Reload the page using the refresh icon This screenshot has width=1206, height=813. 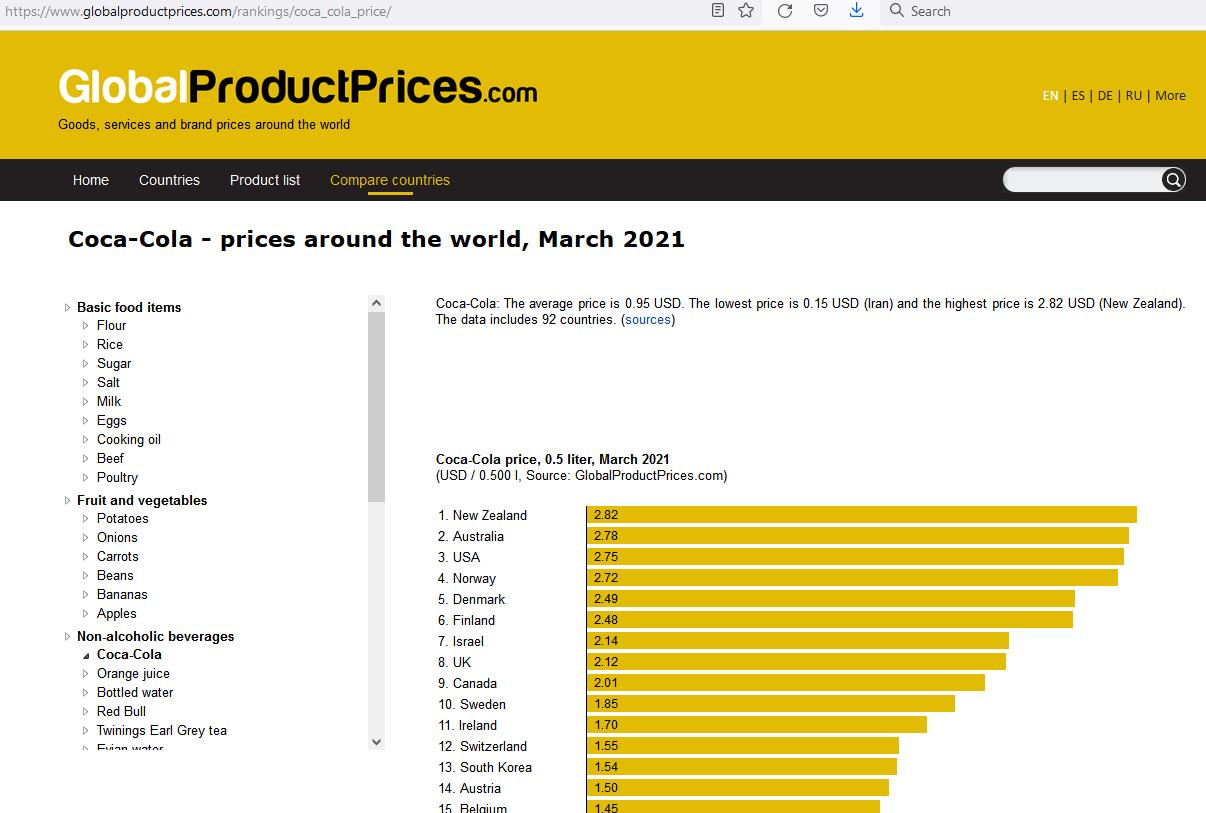(785, 11)
